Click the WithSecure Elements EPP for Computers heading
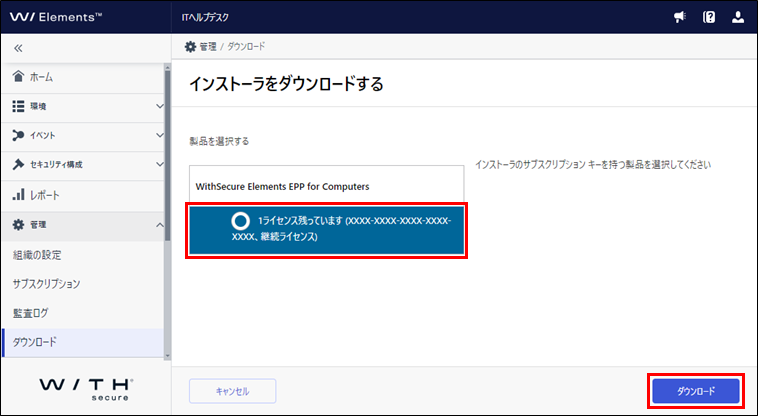This screenshot has width=758, height=416. click(x=282, y=186)
